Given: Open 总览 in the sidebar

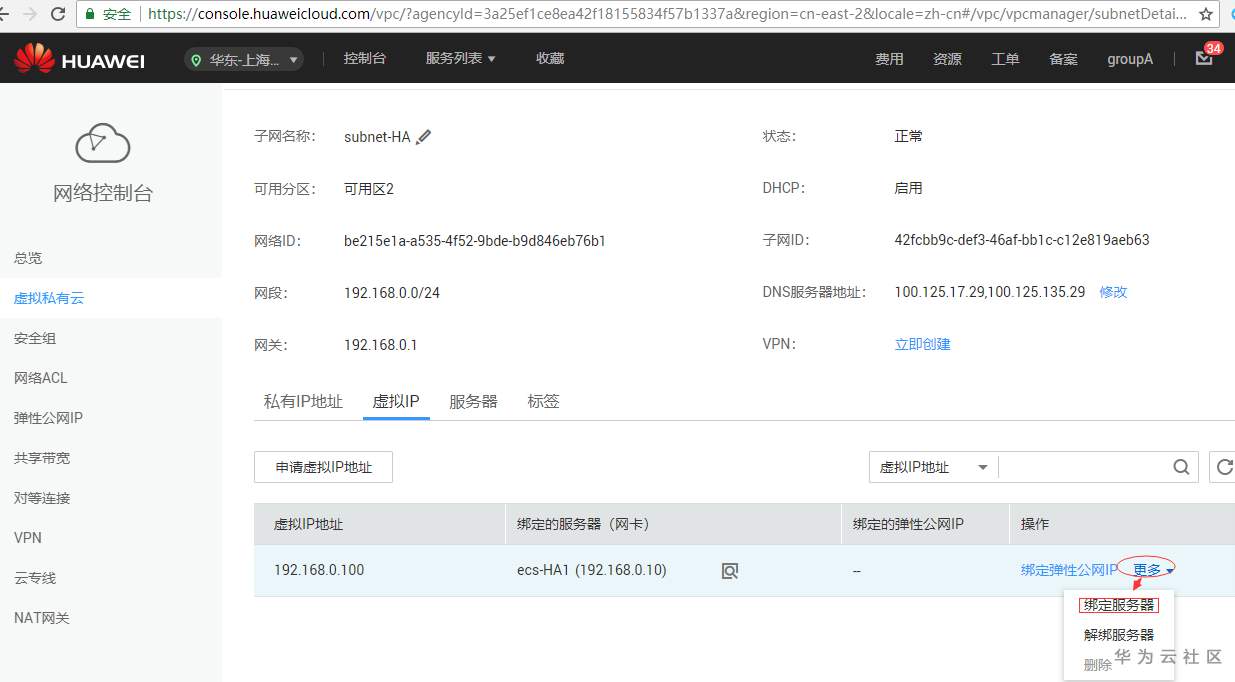Looking at the screenshot, I should [x=28, y=258].
